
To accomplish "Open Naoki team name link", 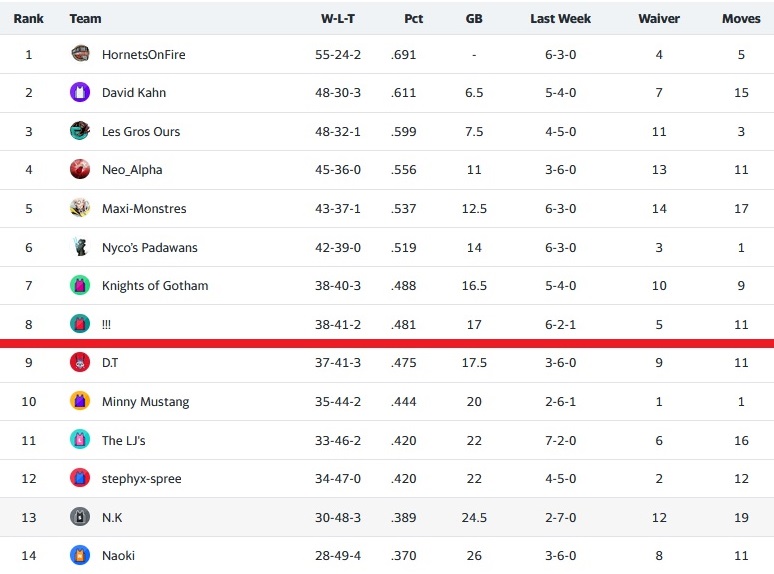I will [118, 556].
